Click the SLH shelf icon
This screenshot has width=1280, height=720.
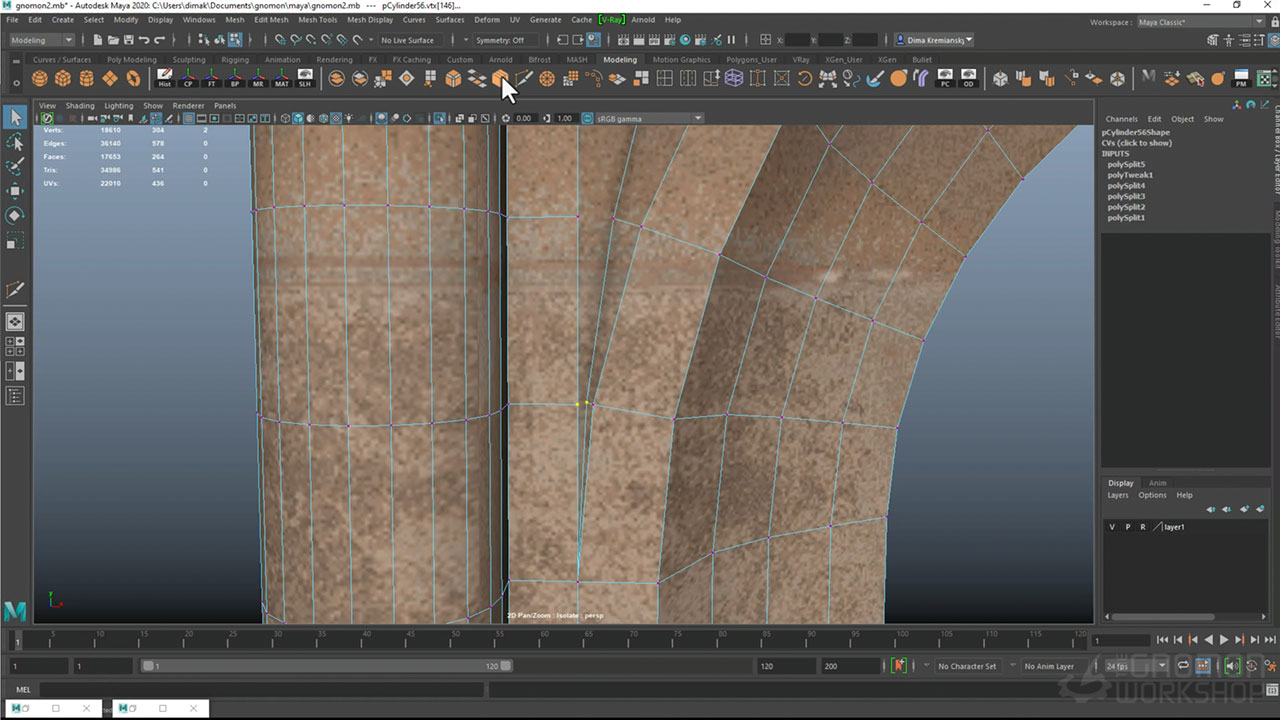304,78
